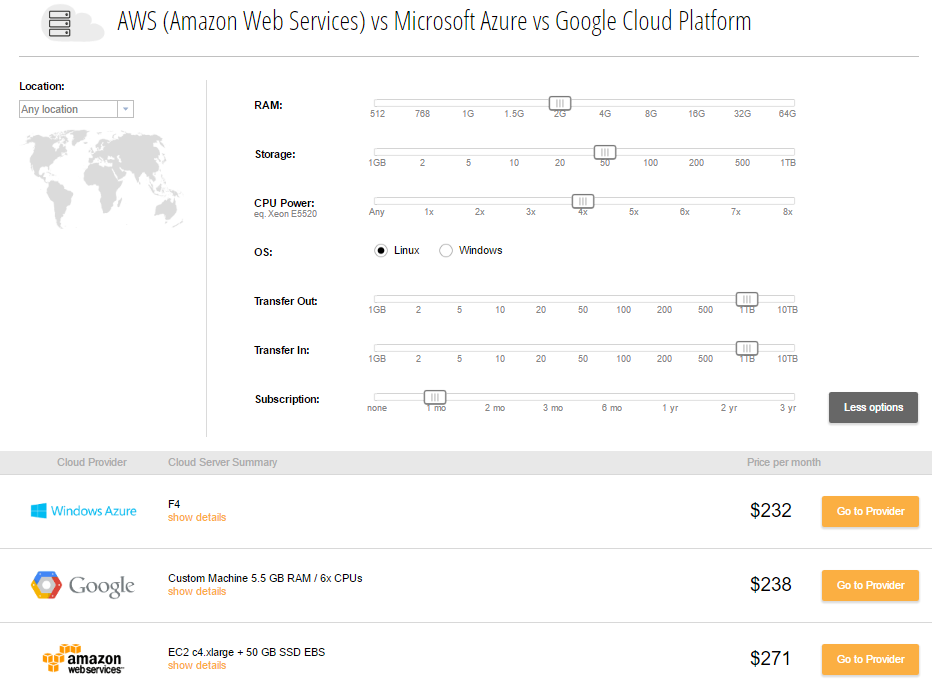Click the Transfer Out slider handle
Viewport: 932px width, 692px height.
pos(747,299)
